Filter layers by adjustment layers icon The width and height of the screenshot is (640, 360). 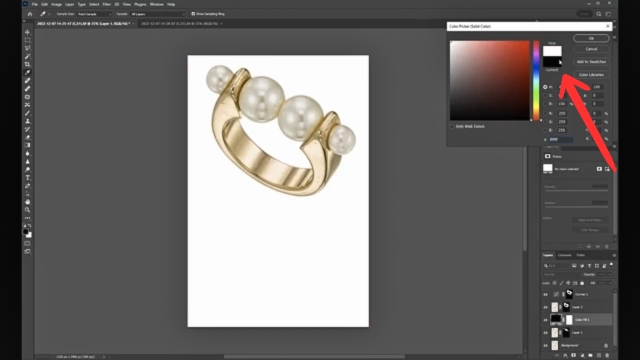pyautogui.click(x=582, y=266)
